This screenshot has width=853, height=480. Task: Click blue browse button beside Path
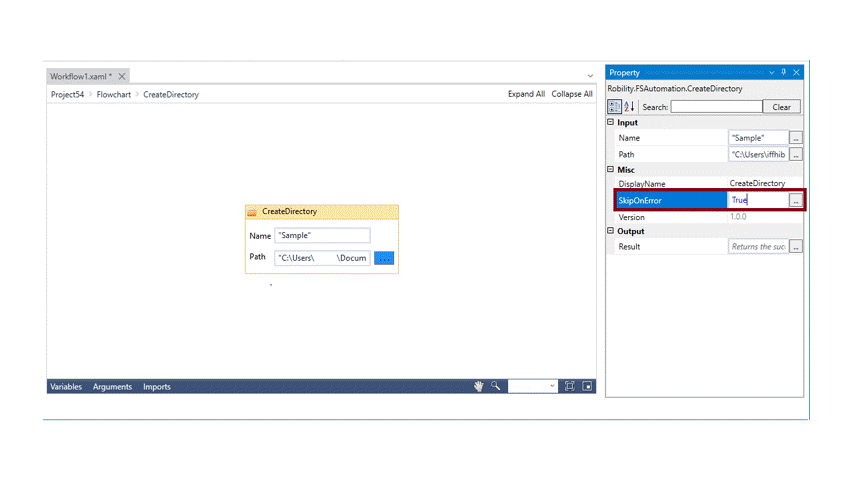(x=384, y=258)
